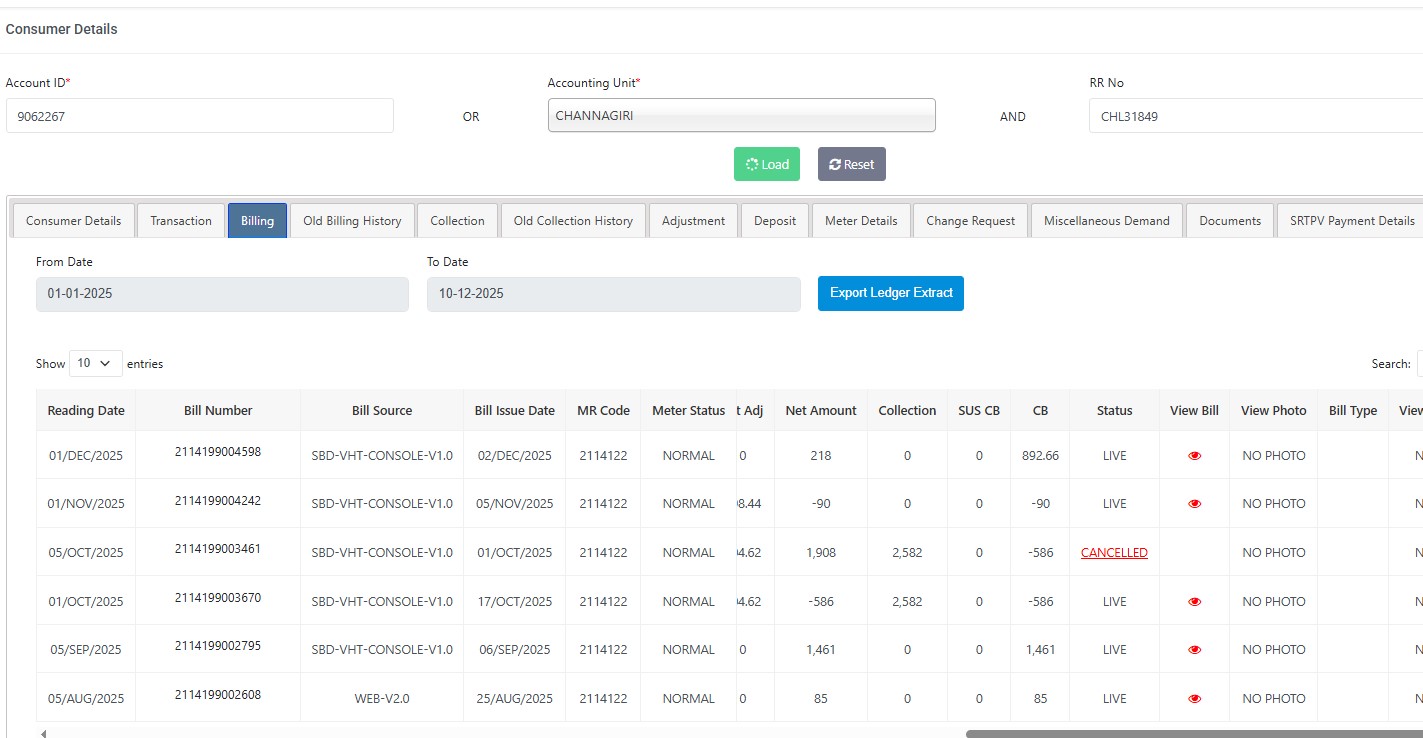Click the horizontal table scrollbar

(x=1190, y=733)
